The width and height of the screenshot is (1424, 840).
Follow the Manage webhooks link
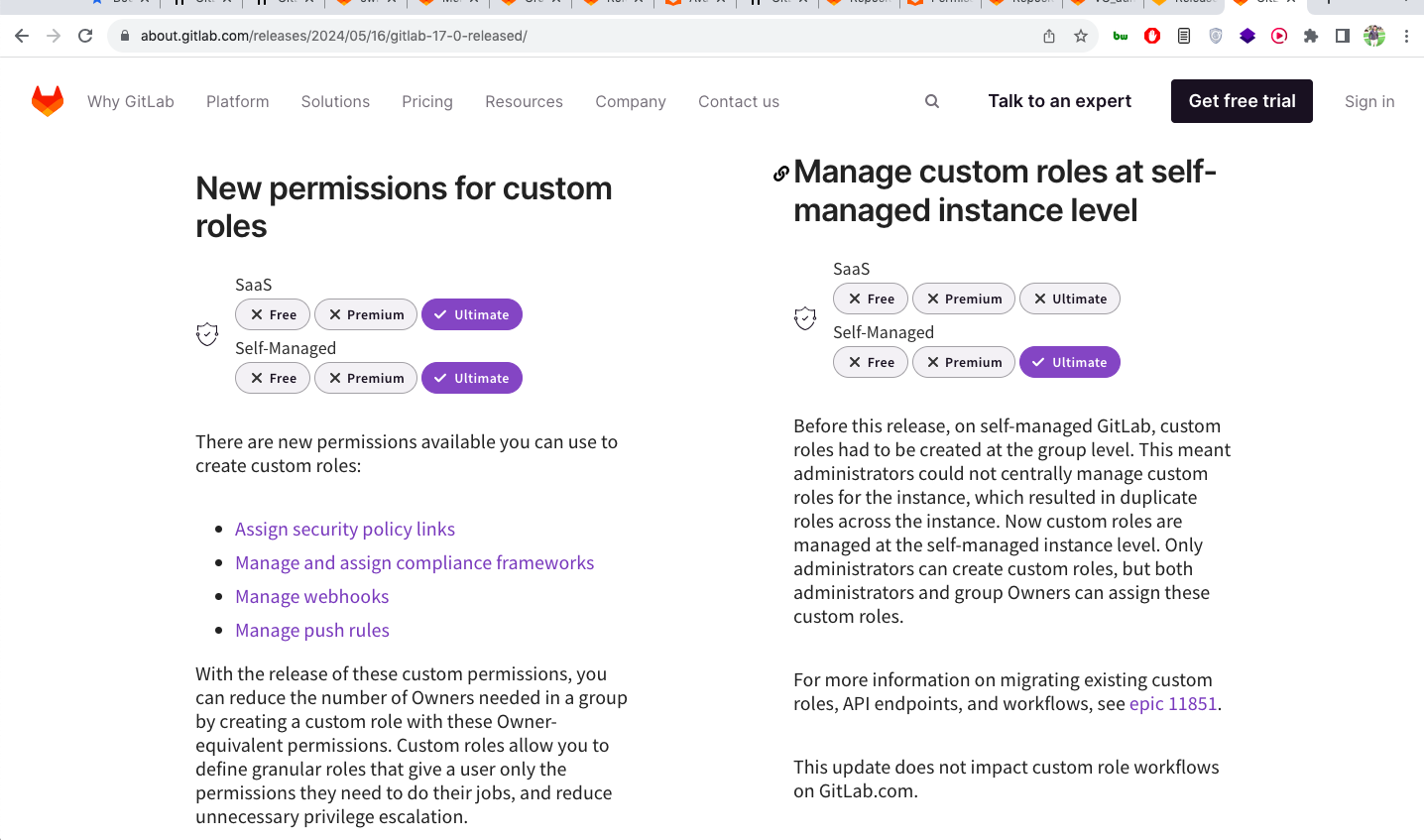(x=311, y=596)
